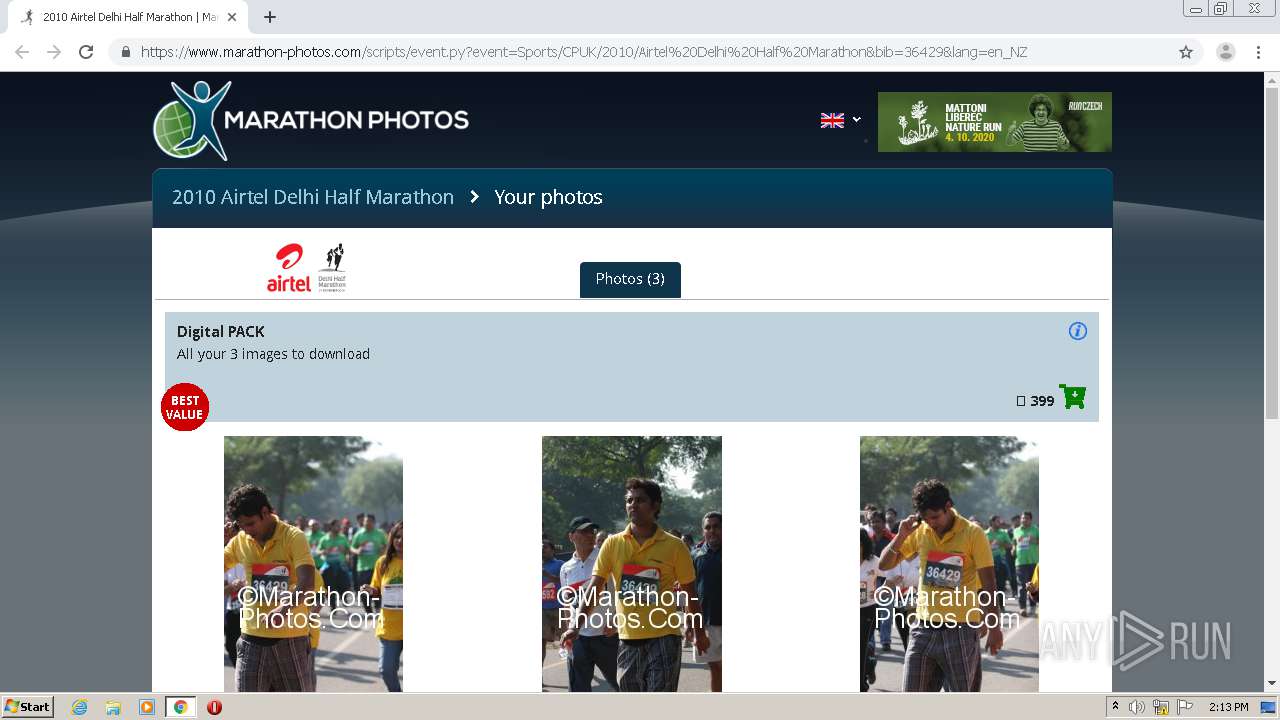Show Digital PACK info icon
The height and width of the screenshot is (720, 1280).
[1077, 331]
